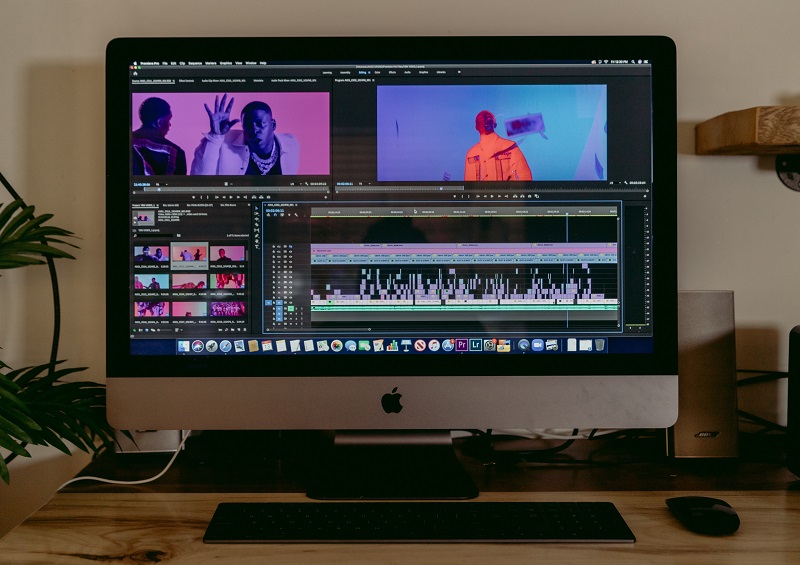The image size is (800, 565).
Task: Open Finder from the Dock
Action: 184,346
